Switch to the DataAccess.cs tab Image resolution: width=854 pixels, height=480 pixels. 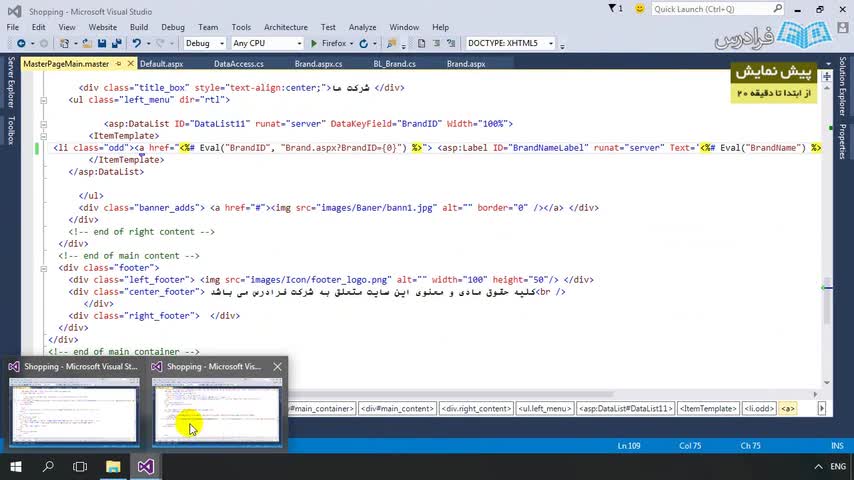pyautogui.click(x=239, y=64)
